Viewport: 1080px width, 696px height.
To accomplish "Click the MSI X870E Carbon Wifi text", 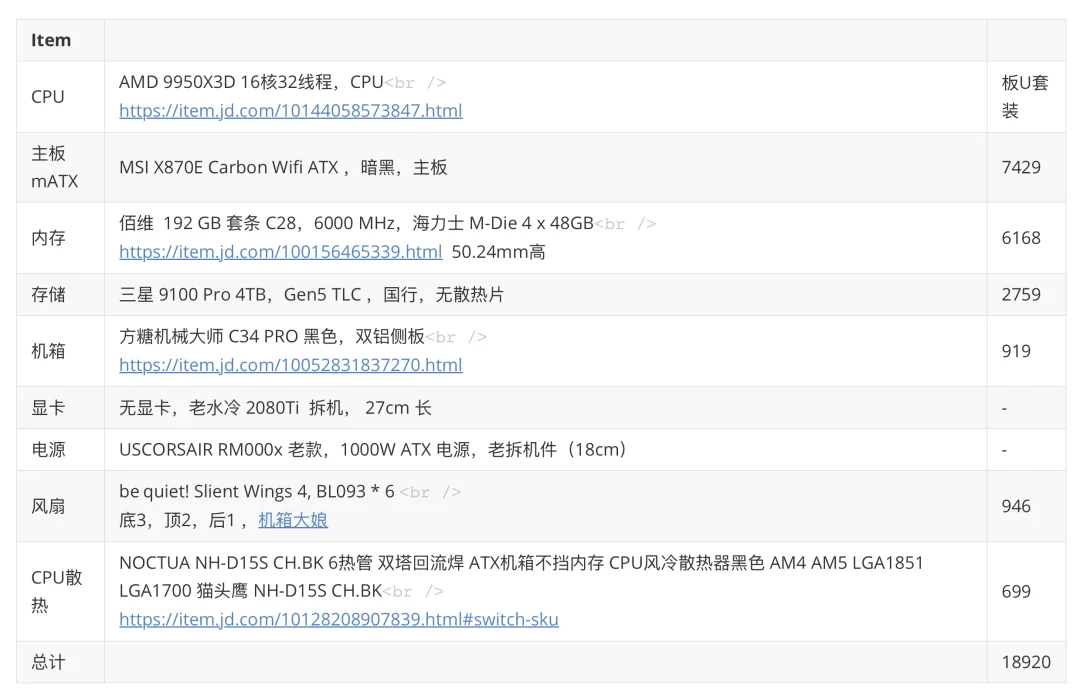I will click(x=283, y=167).
